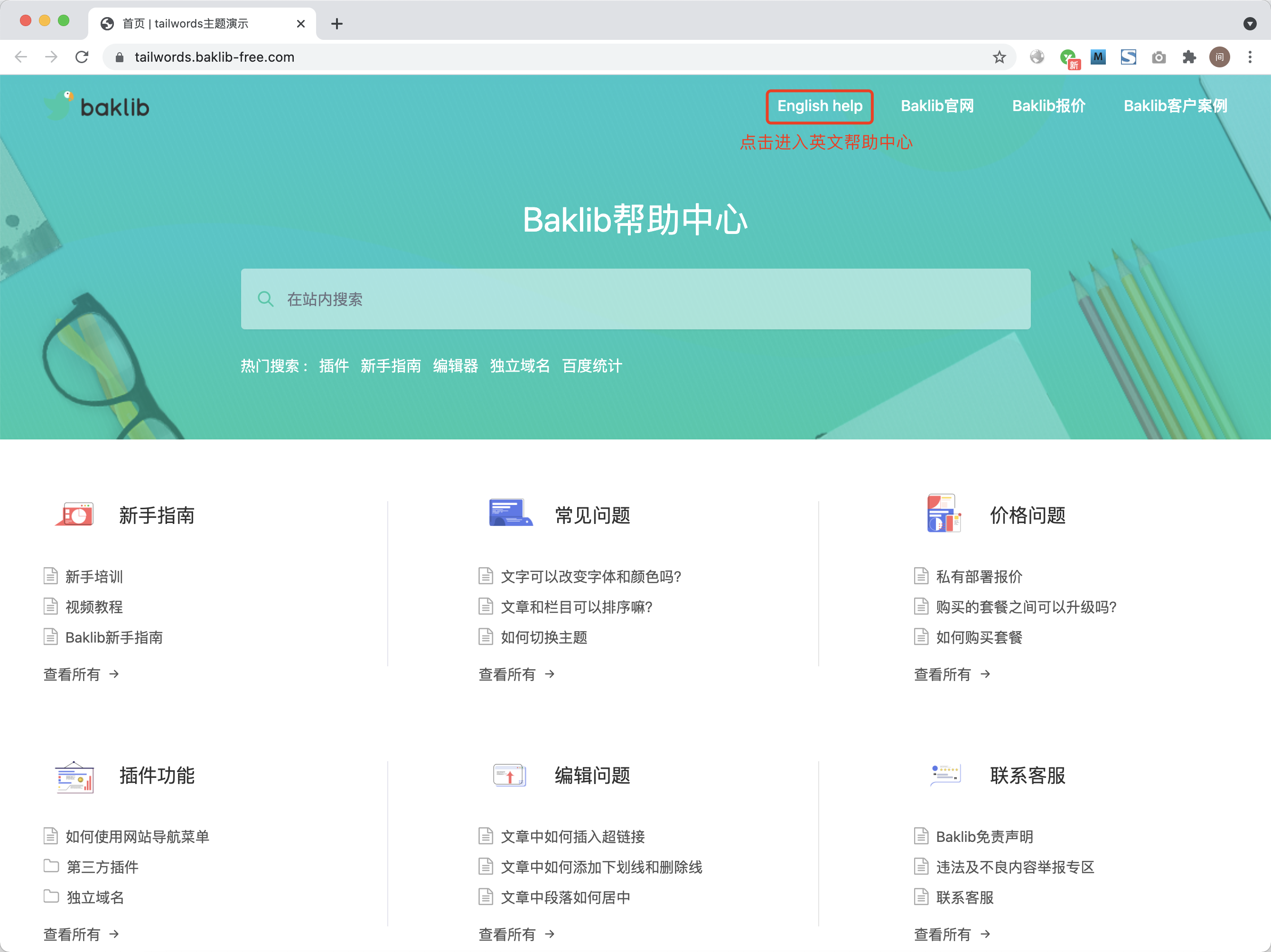Image resolution: width=1271 pixels, height=952 pixels.
Task: Open the Baklib报价 menu item
Action: pyautogui.click(x=1048, y=106)
